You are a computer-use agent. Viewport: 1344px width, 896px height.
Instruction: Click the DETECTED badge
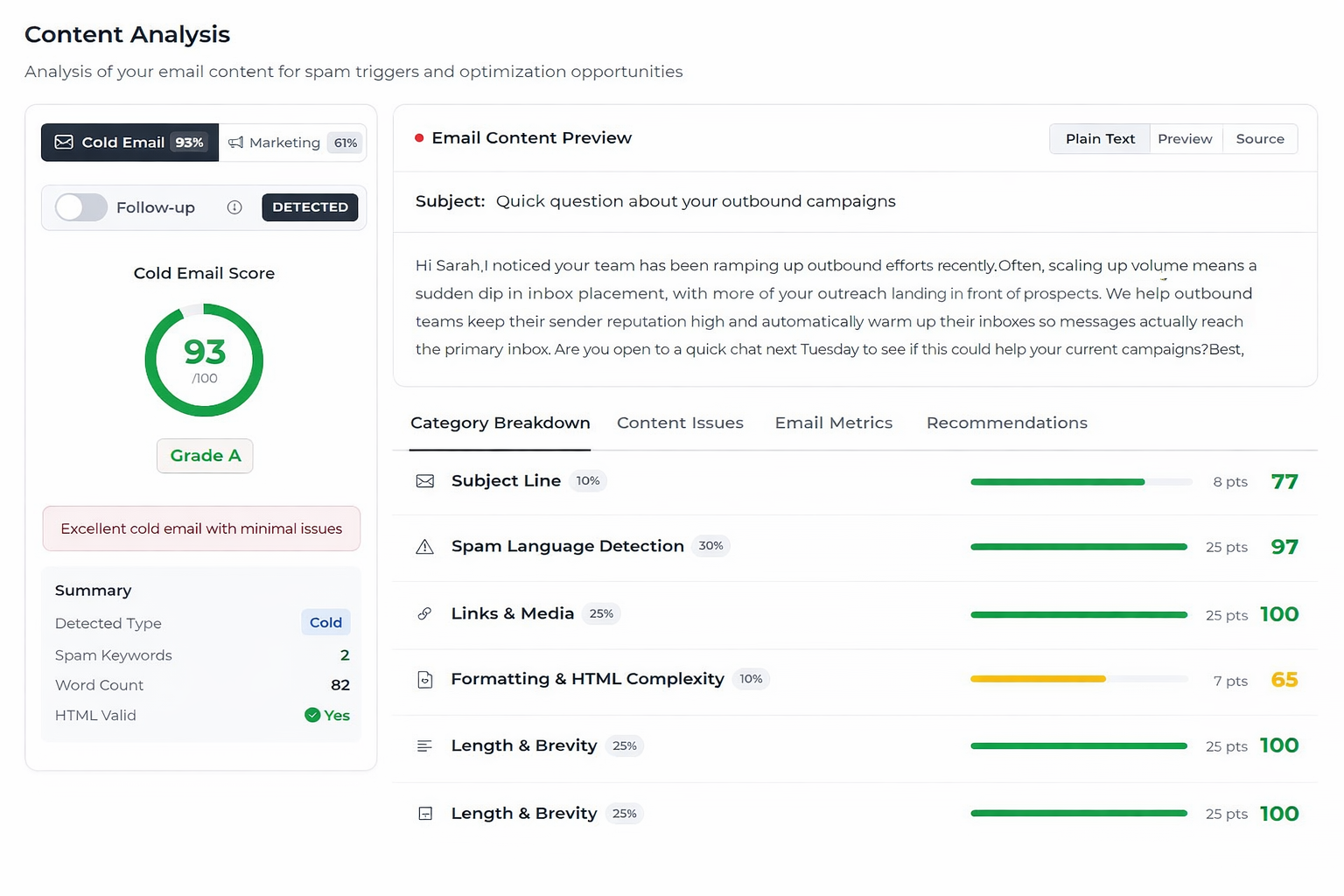[x=310, y=207]
